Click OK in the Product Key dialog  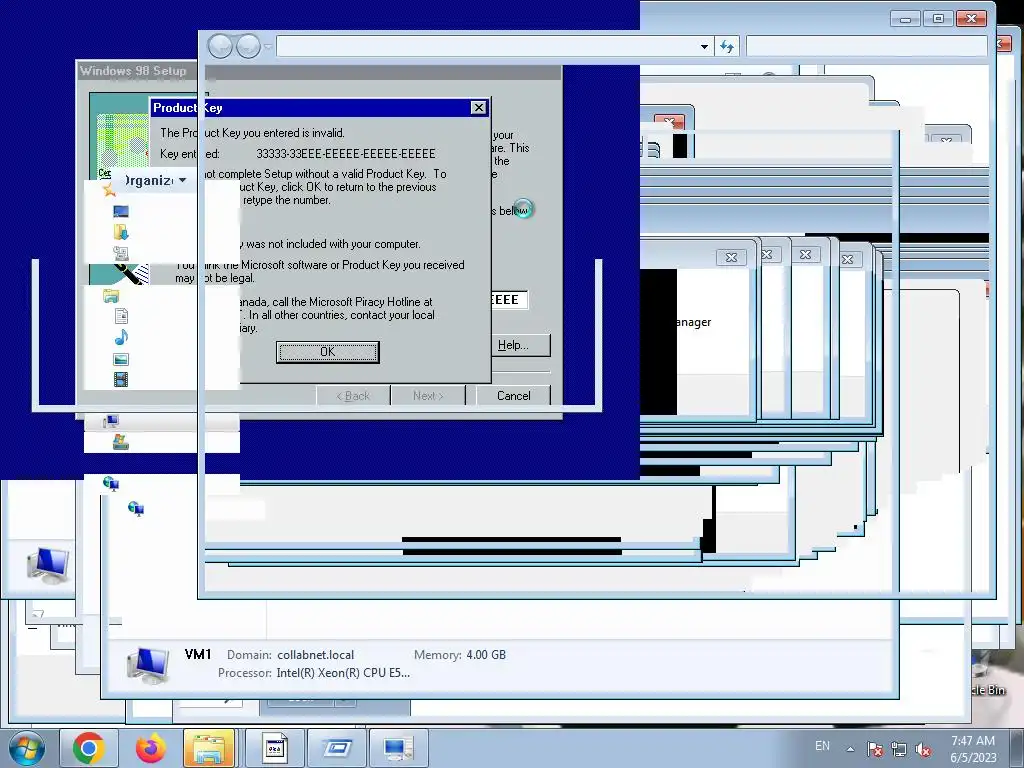327,352
